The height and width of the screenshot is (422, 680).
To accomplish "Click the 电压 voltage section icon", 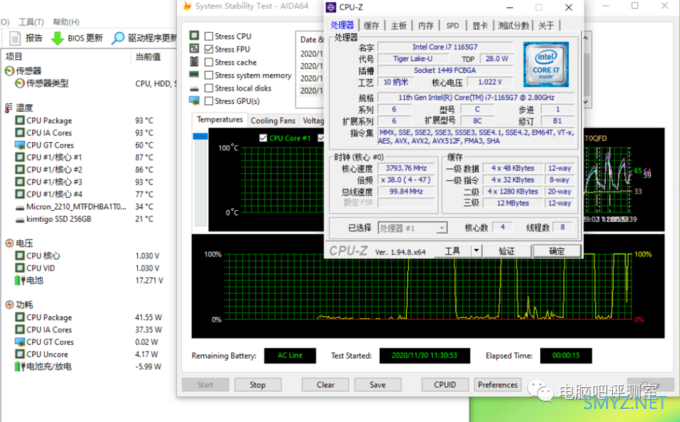I will [9, 243].
